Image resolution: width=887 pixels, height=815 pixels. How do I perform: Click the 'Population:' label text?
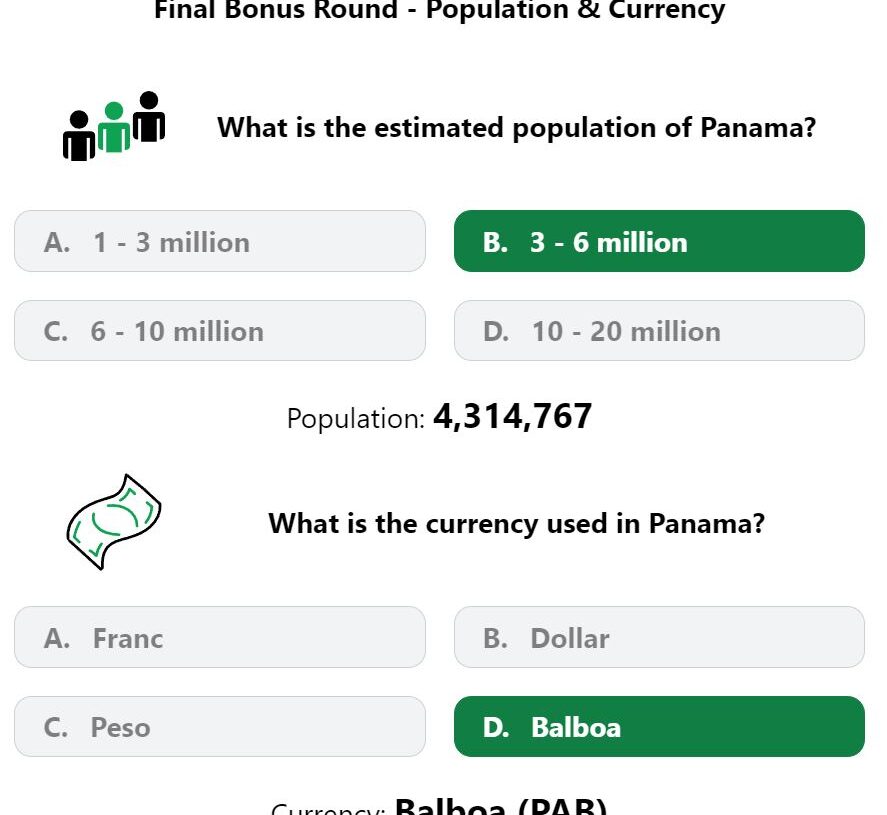[356, 419]
